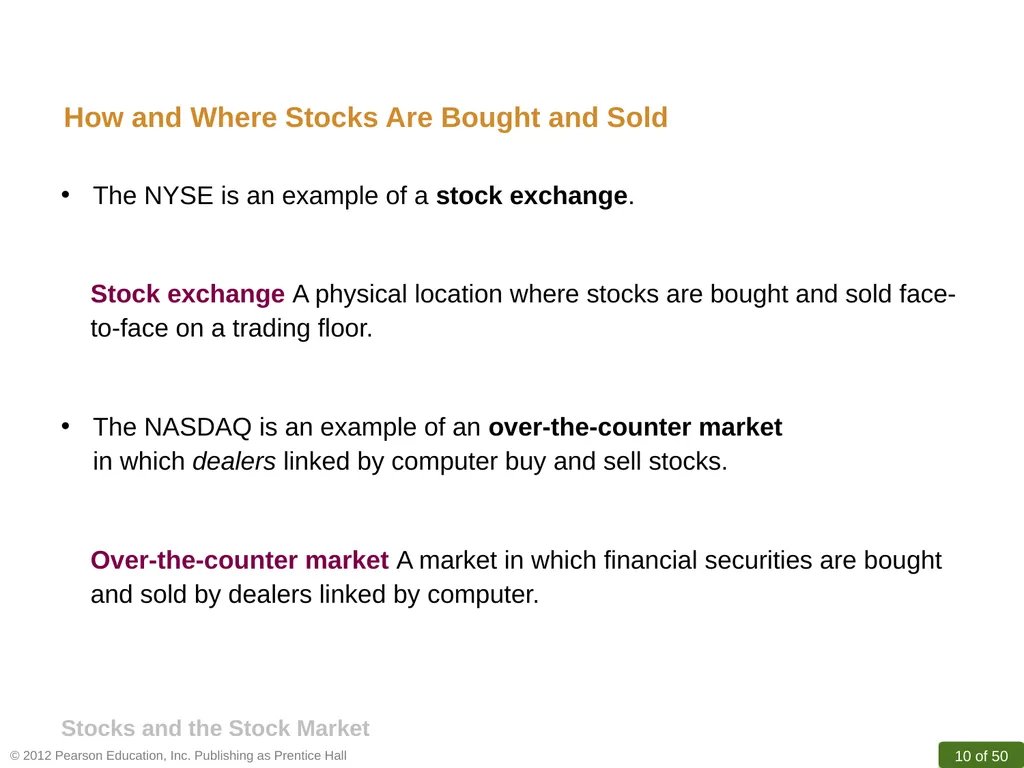Click the bold 'over-the-counter market' text in second bullet
The image size is (1024, 768).
tap(635, 427)
